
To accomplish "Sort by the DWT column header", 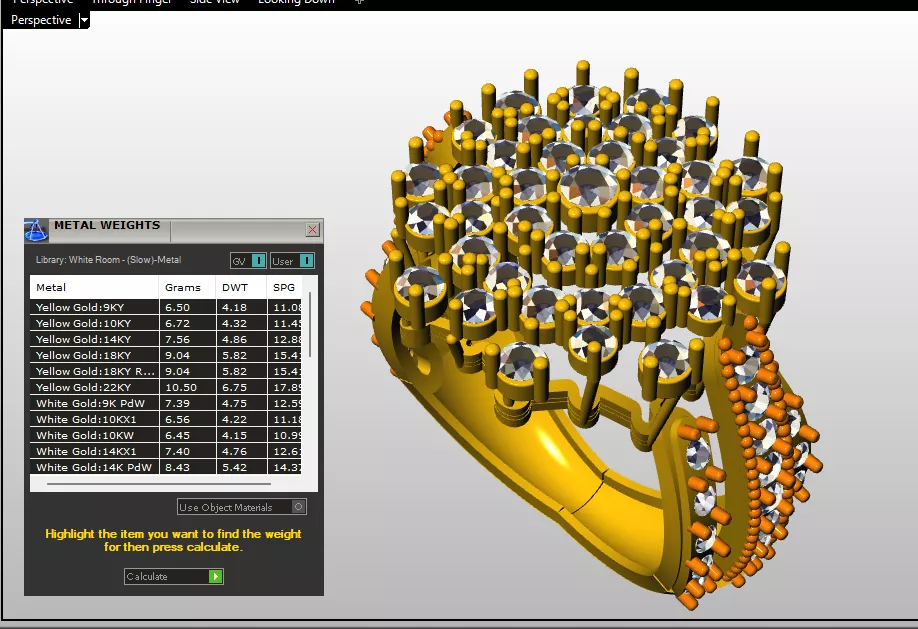I will 241,288.
